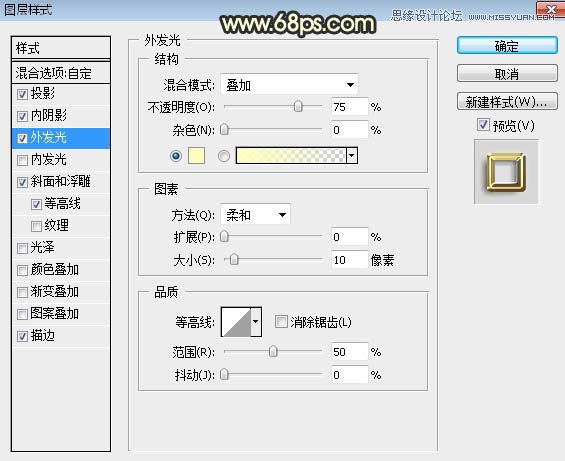The image size is (565, 461).
Task: Select the 样式 styles header item
Action: pyautogui.click(x=61, y=48)
